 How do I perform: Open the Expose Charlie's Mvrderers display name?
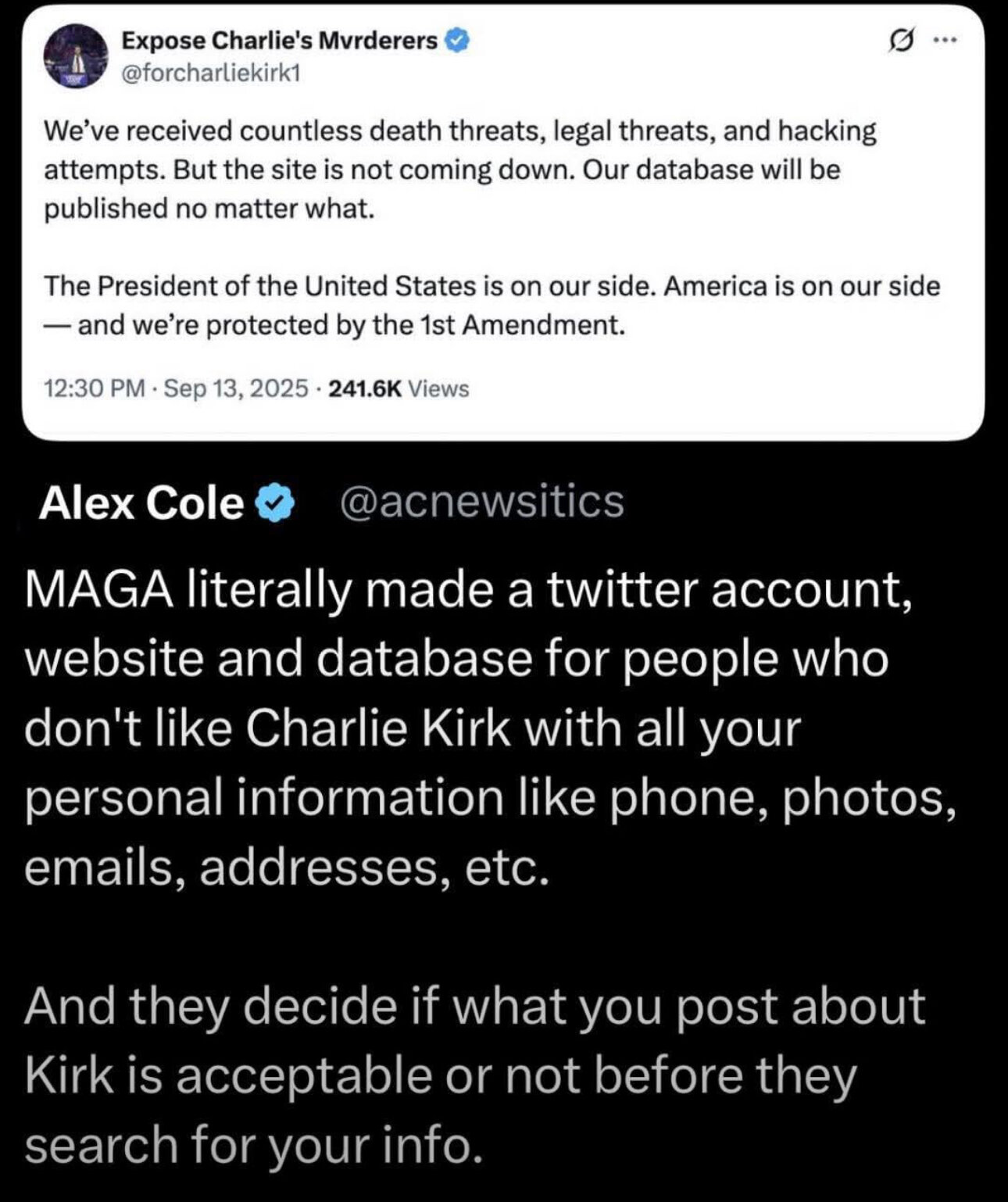pos(279,40)
